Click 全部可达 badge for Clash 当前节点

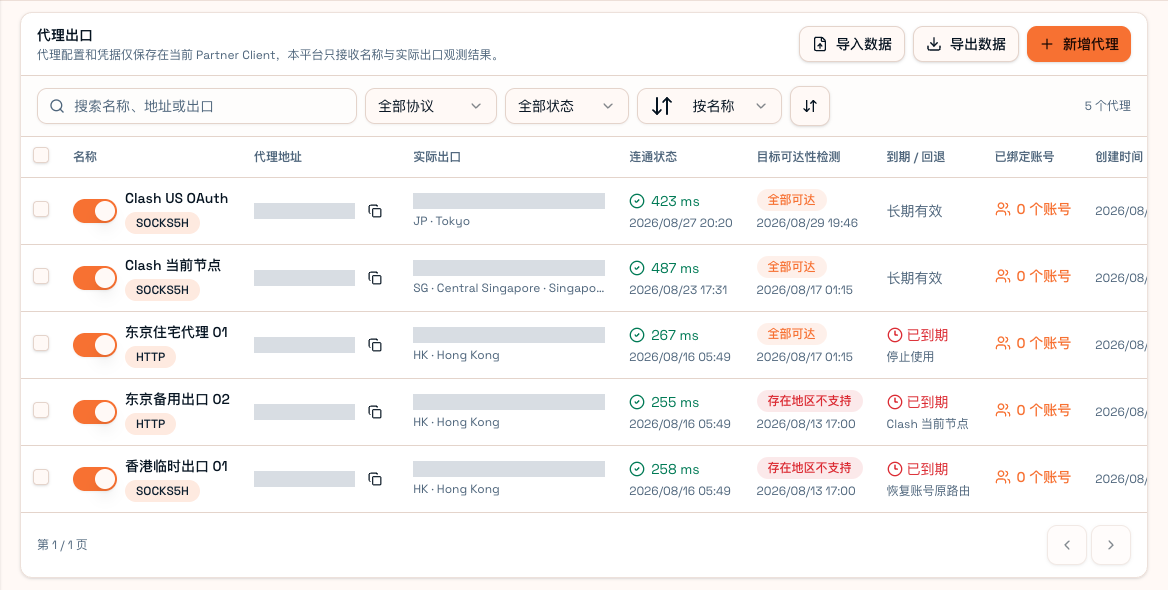tap(792, 267)
